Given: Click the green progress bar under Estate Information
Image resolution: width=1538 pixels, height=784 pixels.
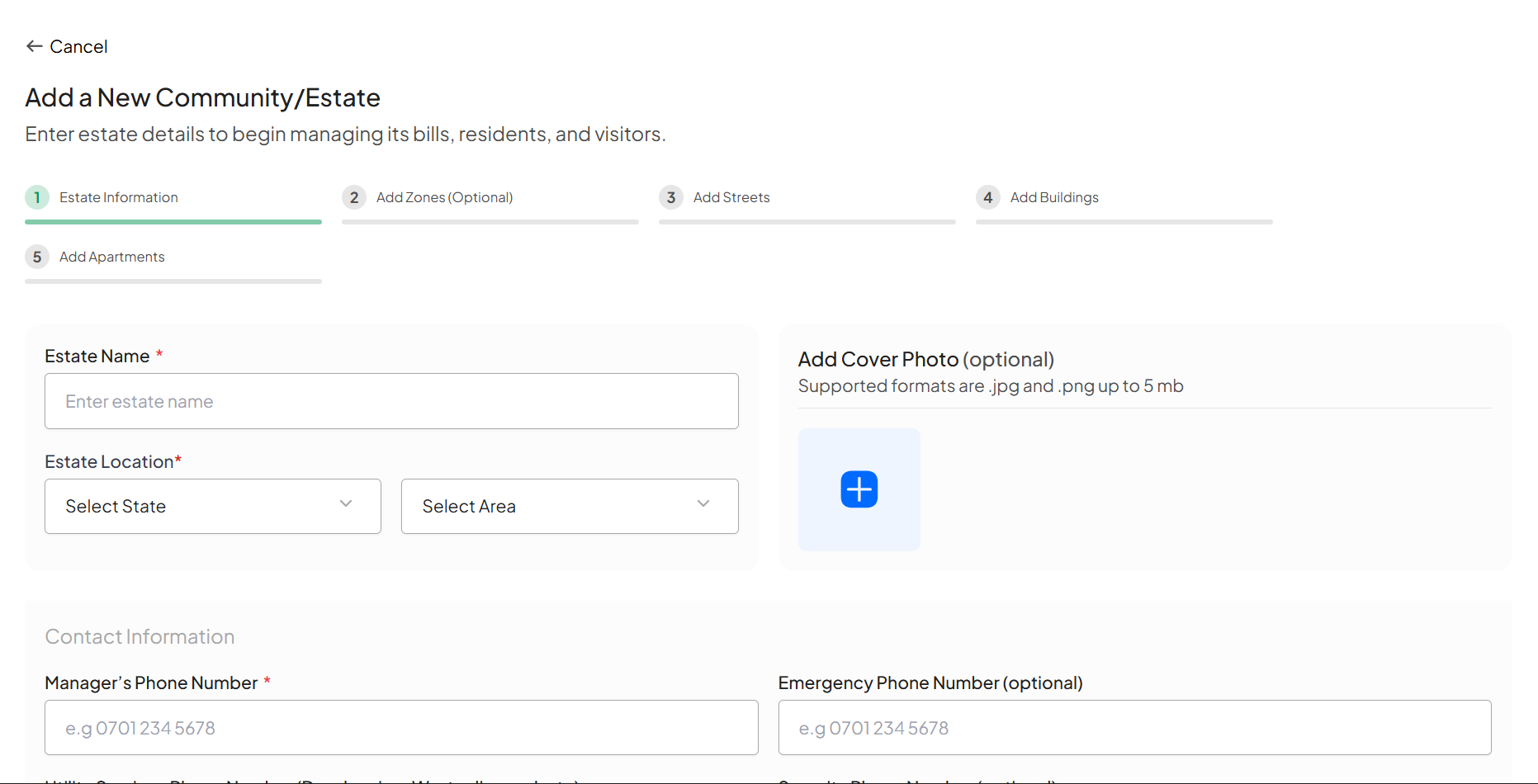Looking at the screenshot, I should click(x=173, y=221).
